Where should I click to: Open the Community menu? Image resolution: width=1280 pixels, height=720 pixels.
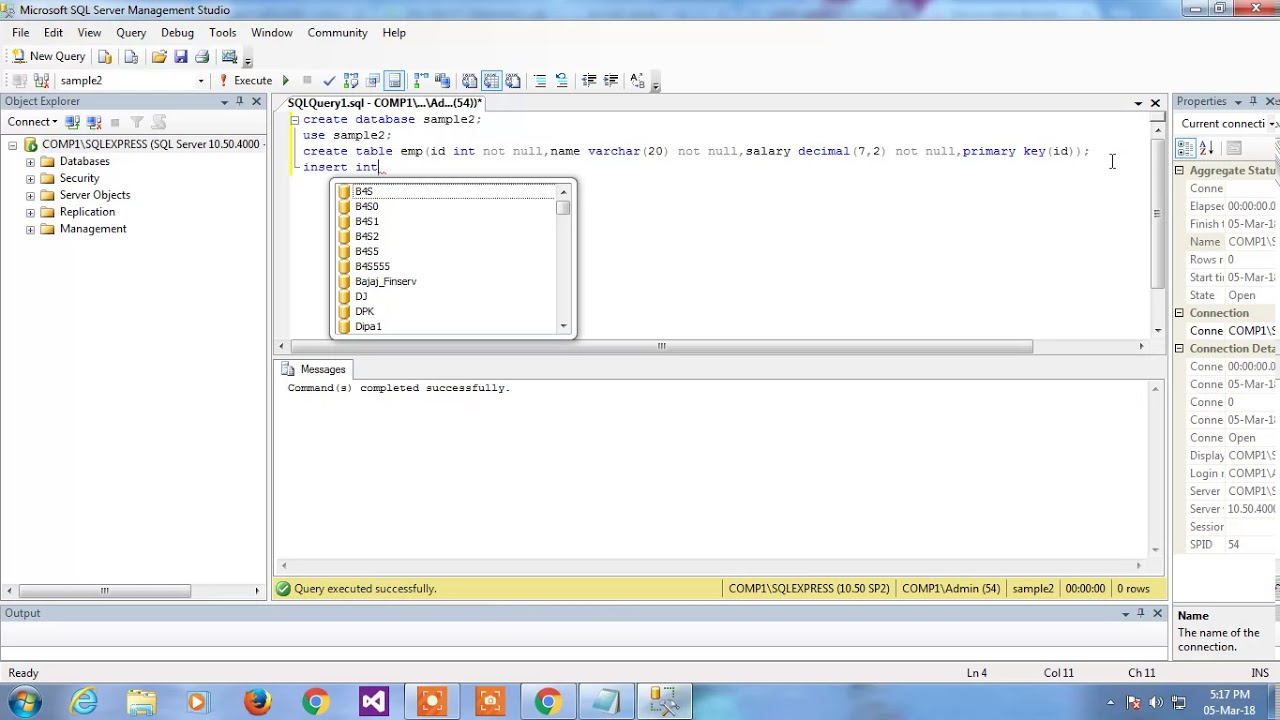[x=337, y=32]
